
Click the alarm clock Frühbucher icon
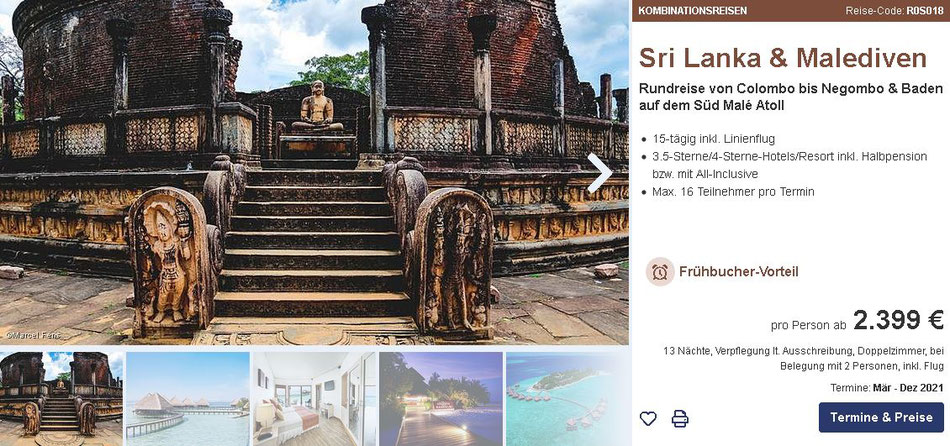click(660, 271)
